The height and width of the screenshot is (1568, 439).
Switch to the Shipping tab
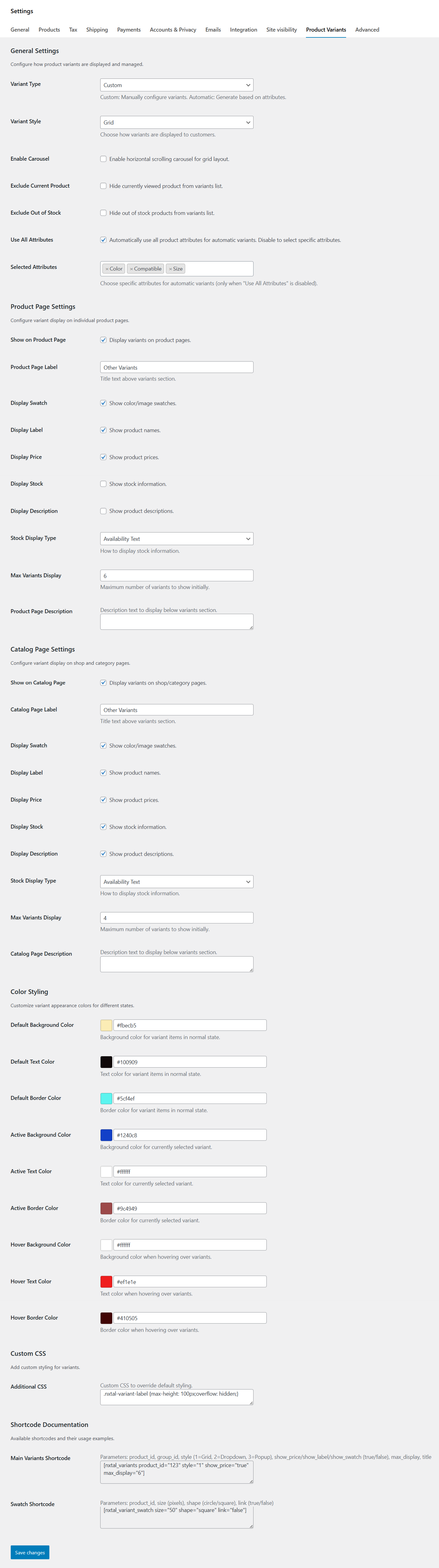coord(97,30)
